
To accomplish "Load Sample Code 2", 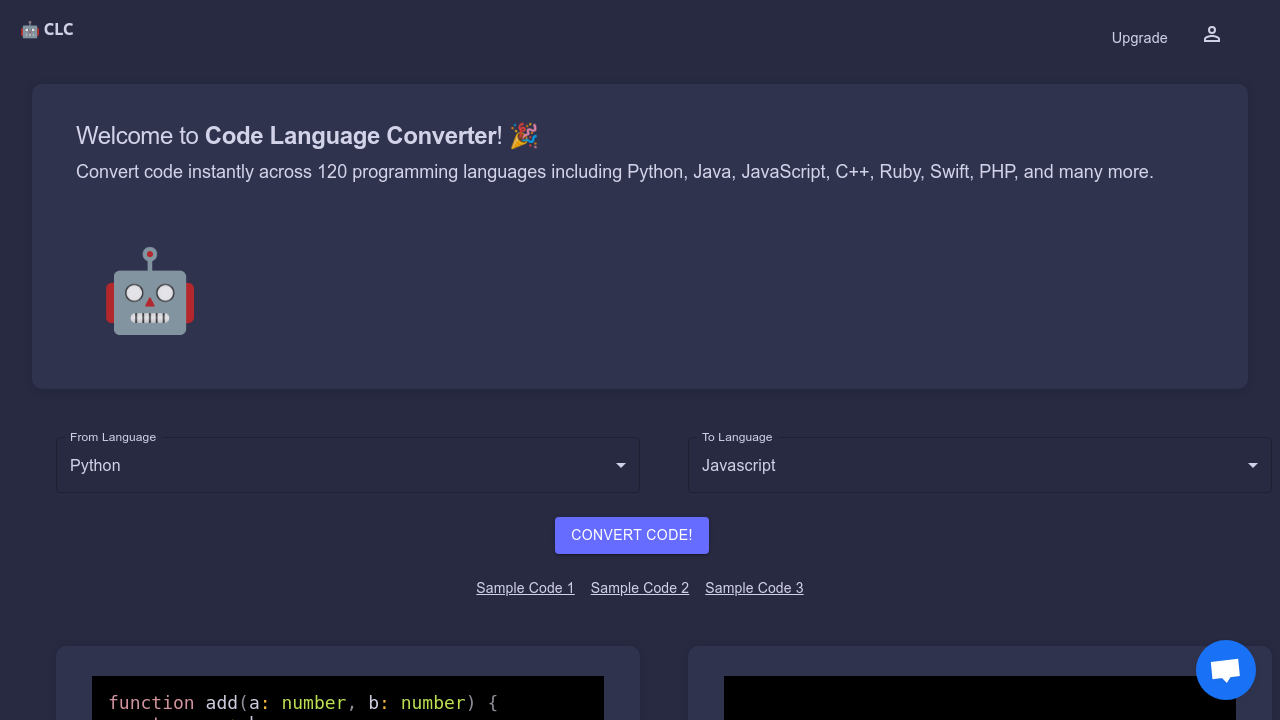I will pos(639,588).
